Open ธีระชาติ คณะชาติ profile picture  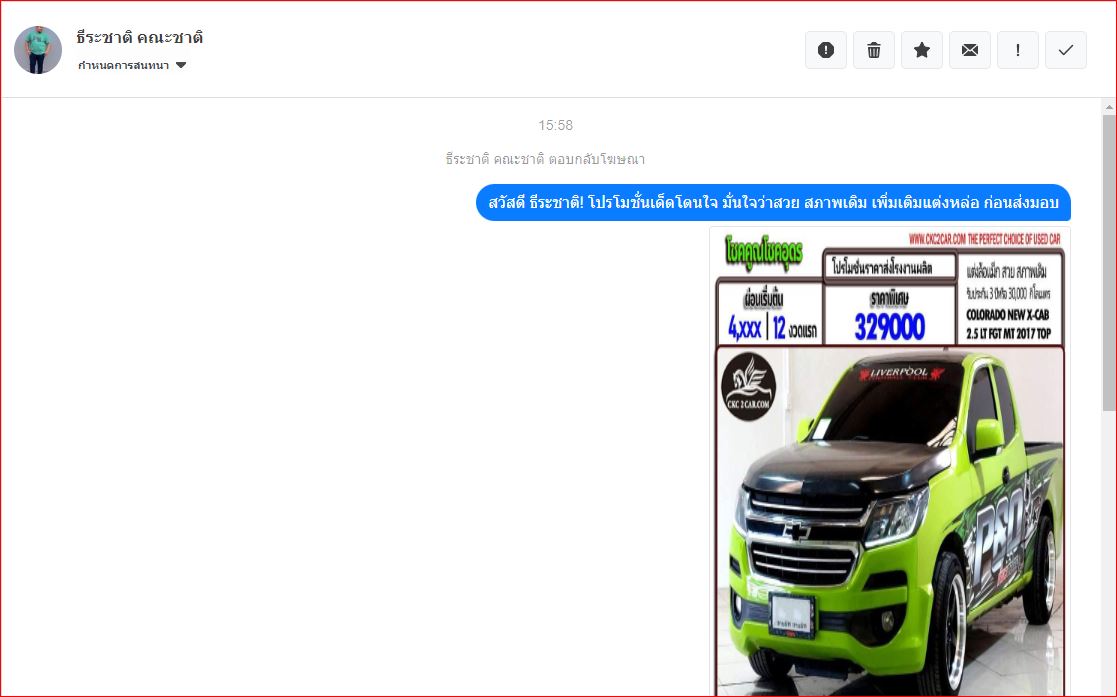click(x=38, y=50)
